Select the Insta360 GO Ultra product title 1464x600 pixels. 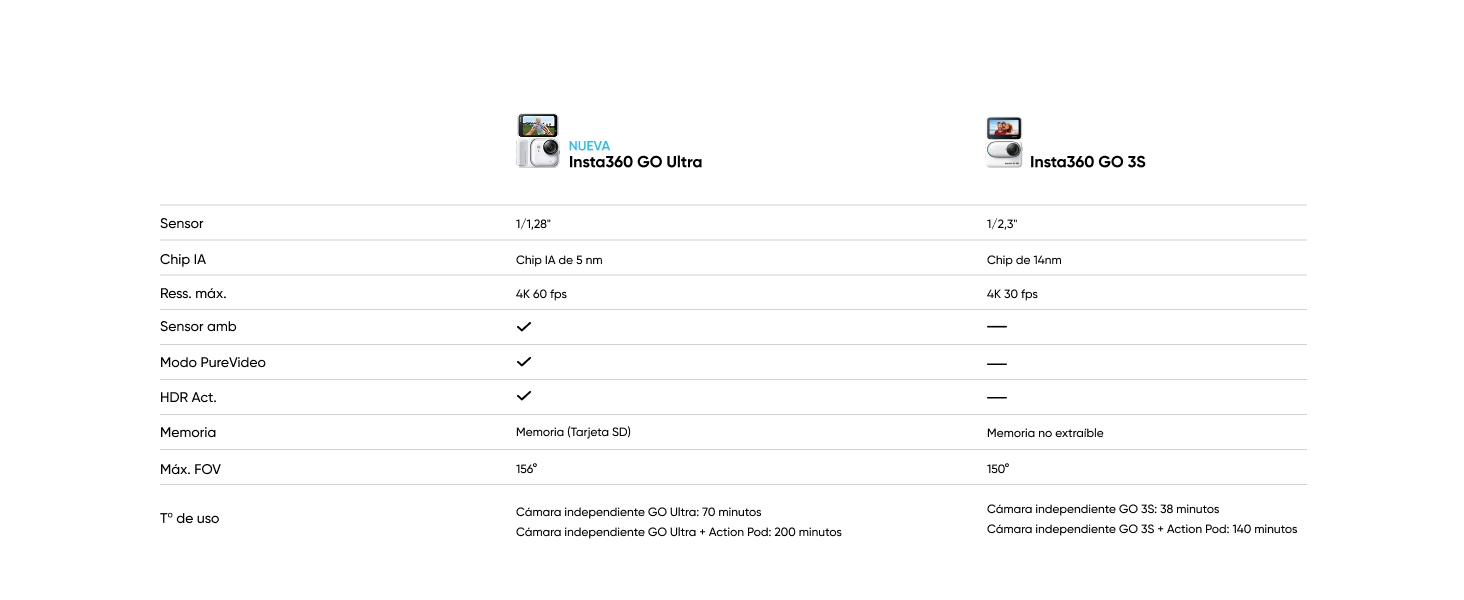pos(635,162)
